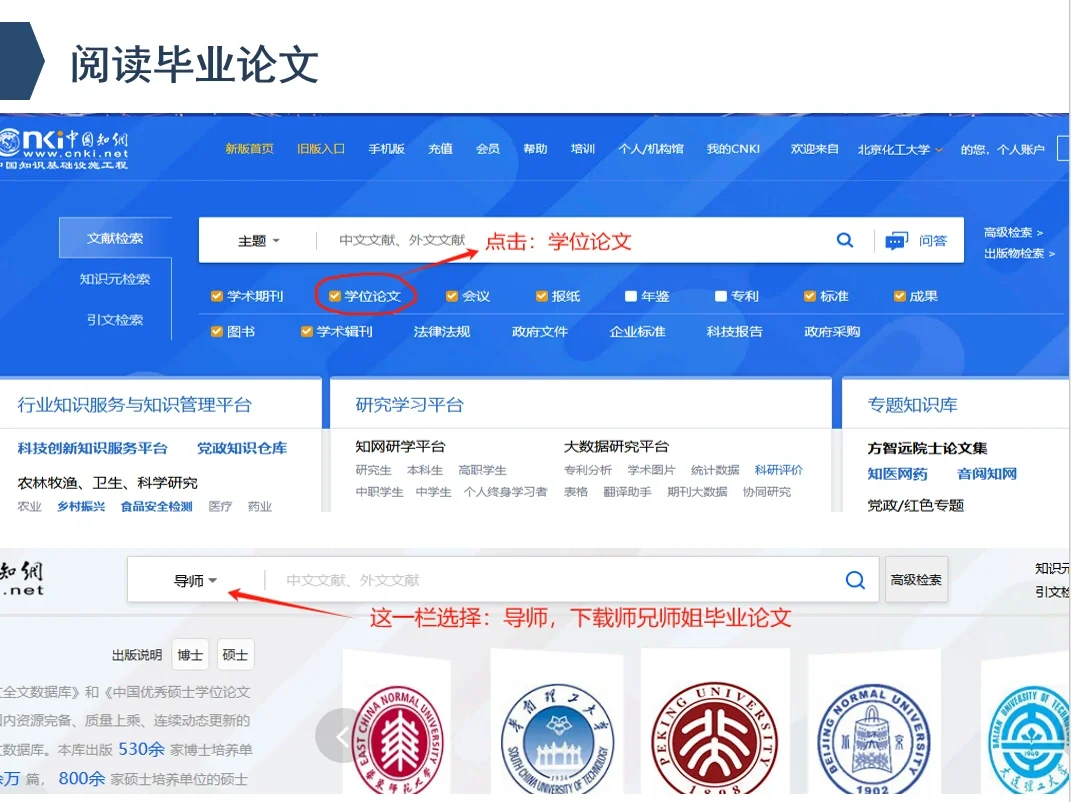This screenshot has height=802, width=1071.
Task: Click the 高级检索 button in lower search bar
Action: [x=916, y=580]
